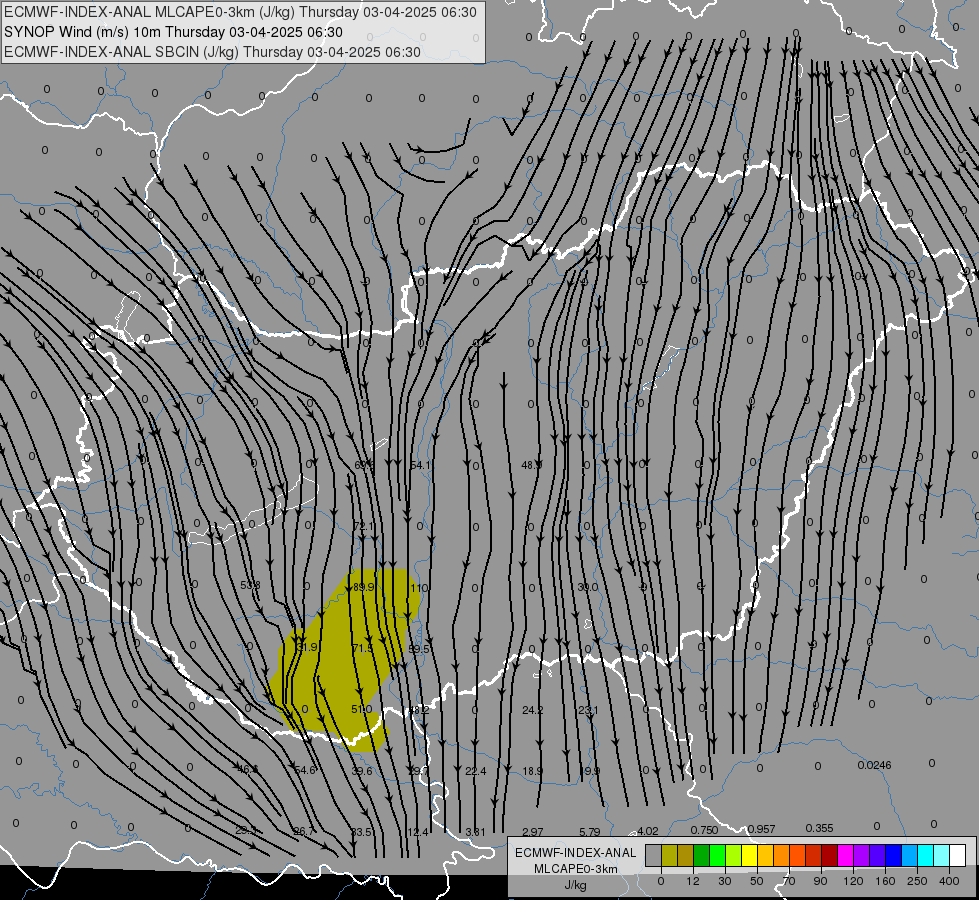The height and width of the screenshot is (900, 979).
Task: Click the bright green legend swatch
Action: pos(717,855)
